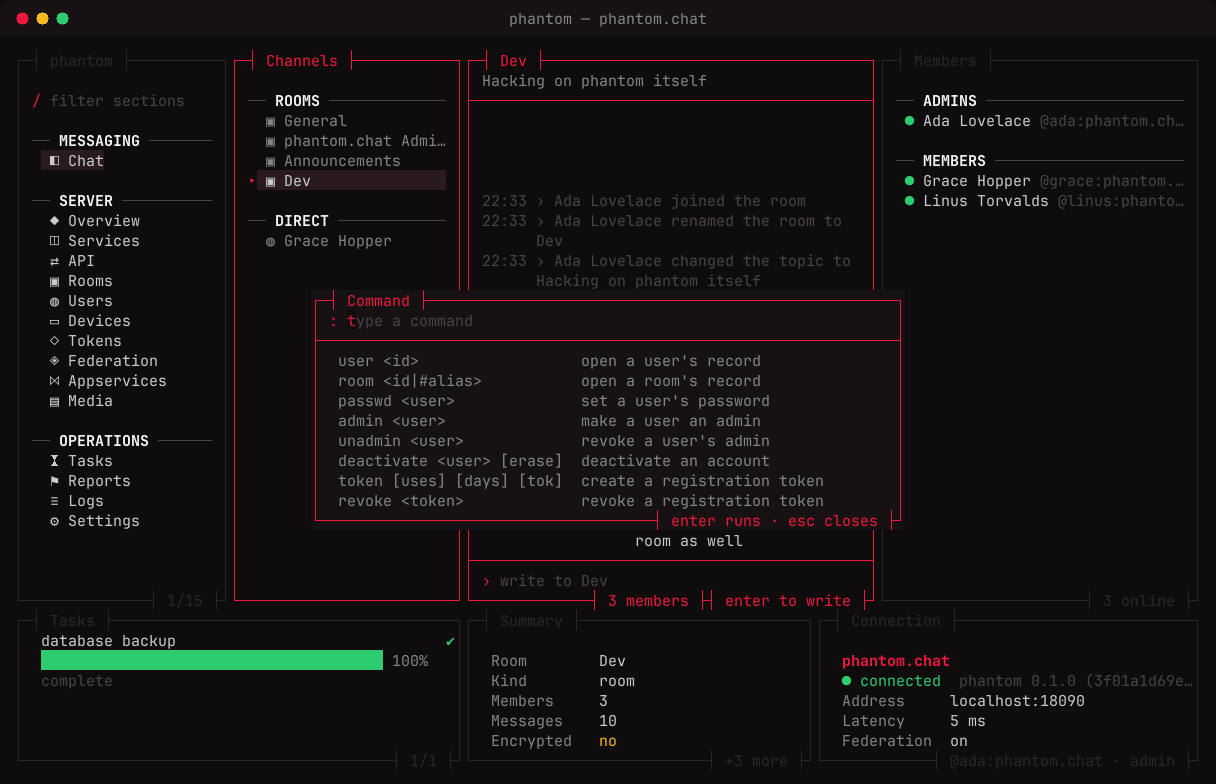Click Ada Lovelace's green online dot
Image resolution: width=1216 pixels, height=784 pixels.
[909, 121]
